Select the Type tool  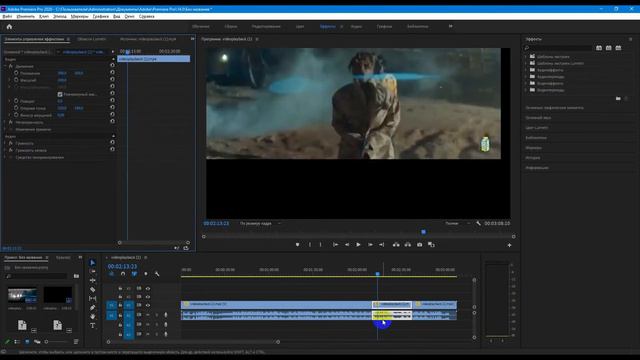coord(93,325)
